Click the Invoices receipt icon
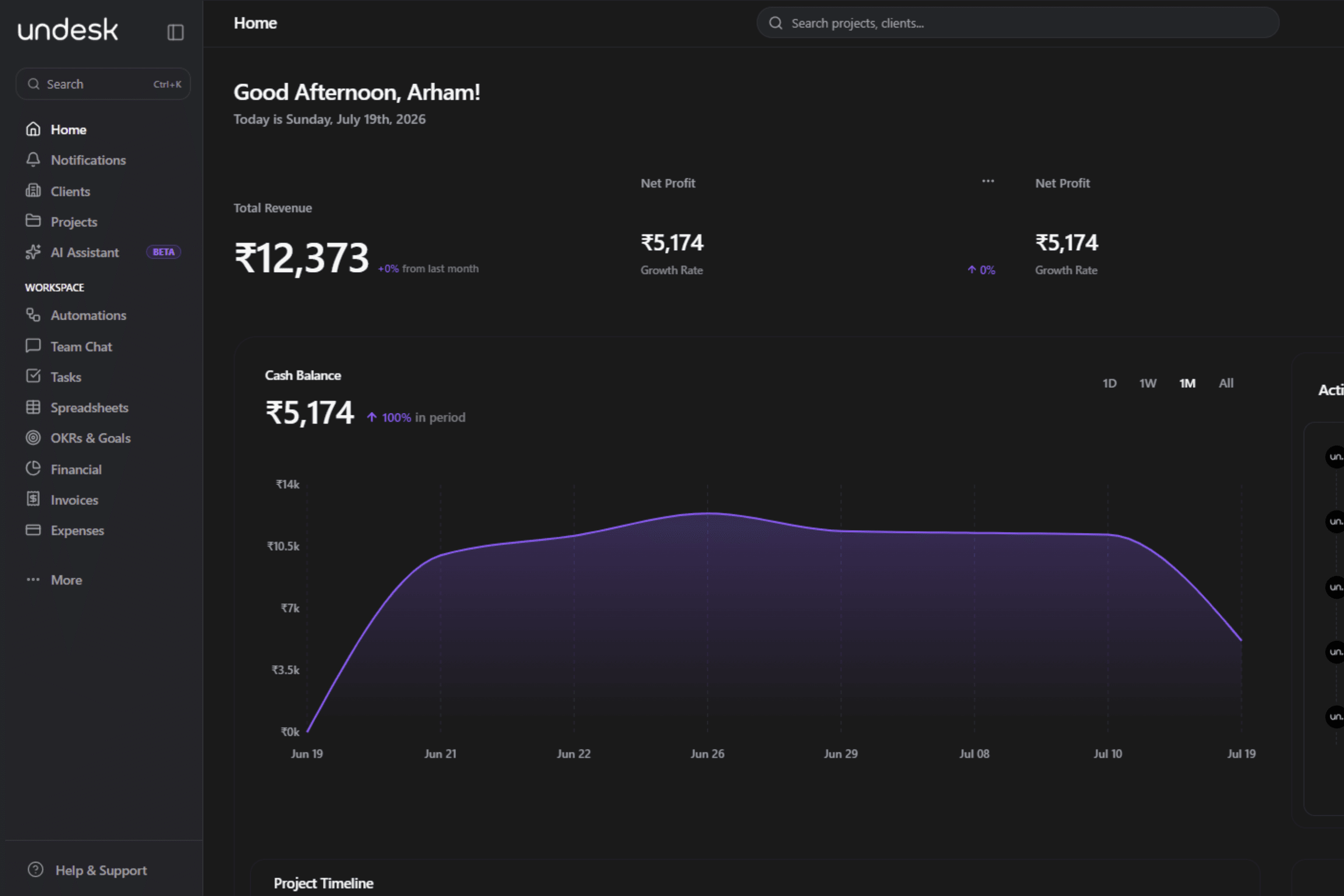 click(x=33, y=499)
